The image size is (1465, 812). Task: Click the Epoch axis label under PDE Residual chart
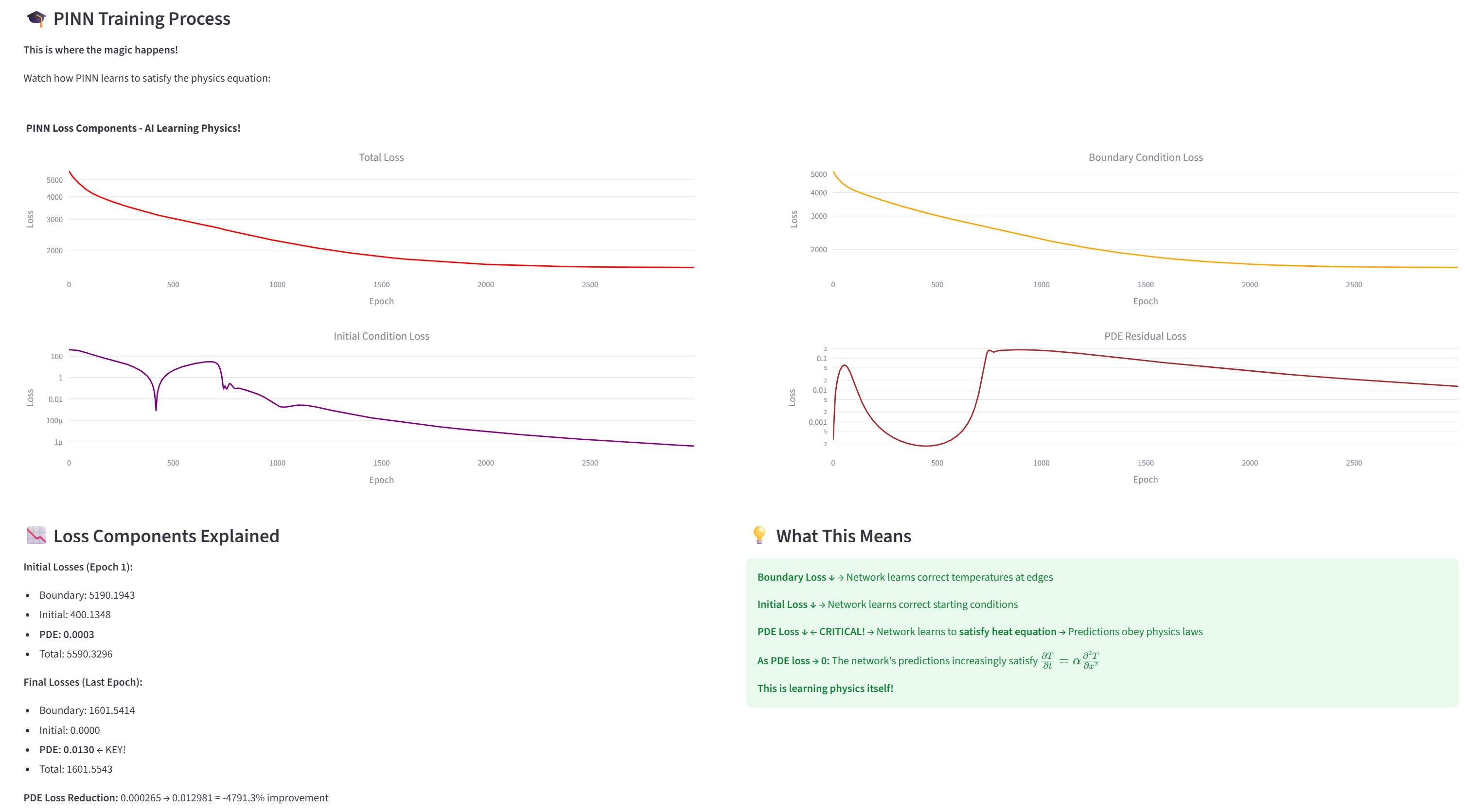(x=1145, y=480)
